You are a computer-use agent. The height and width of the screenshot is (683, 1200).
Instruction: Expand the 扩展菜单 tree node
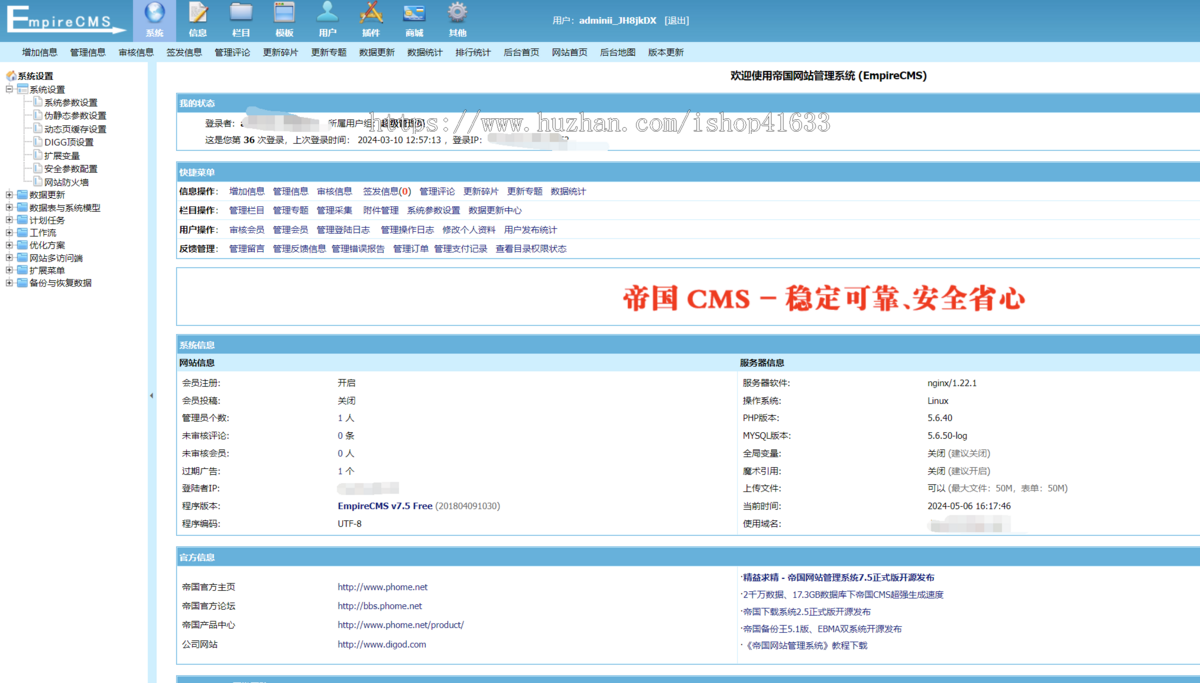(10, 270)
